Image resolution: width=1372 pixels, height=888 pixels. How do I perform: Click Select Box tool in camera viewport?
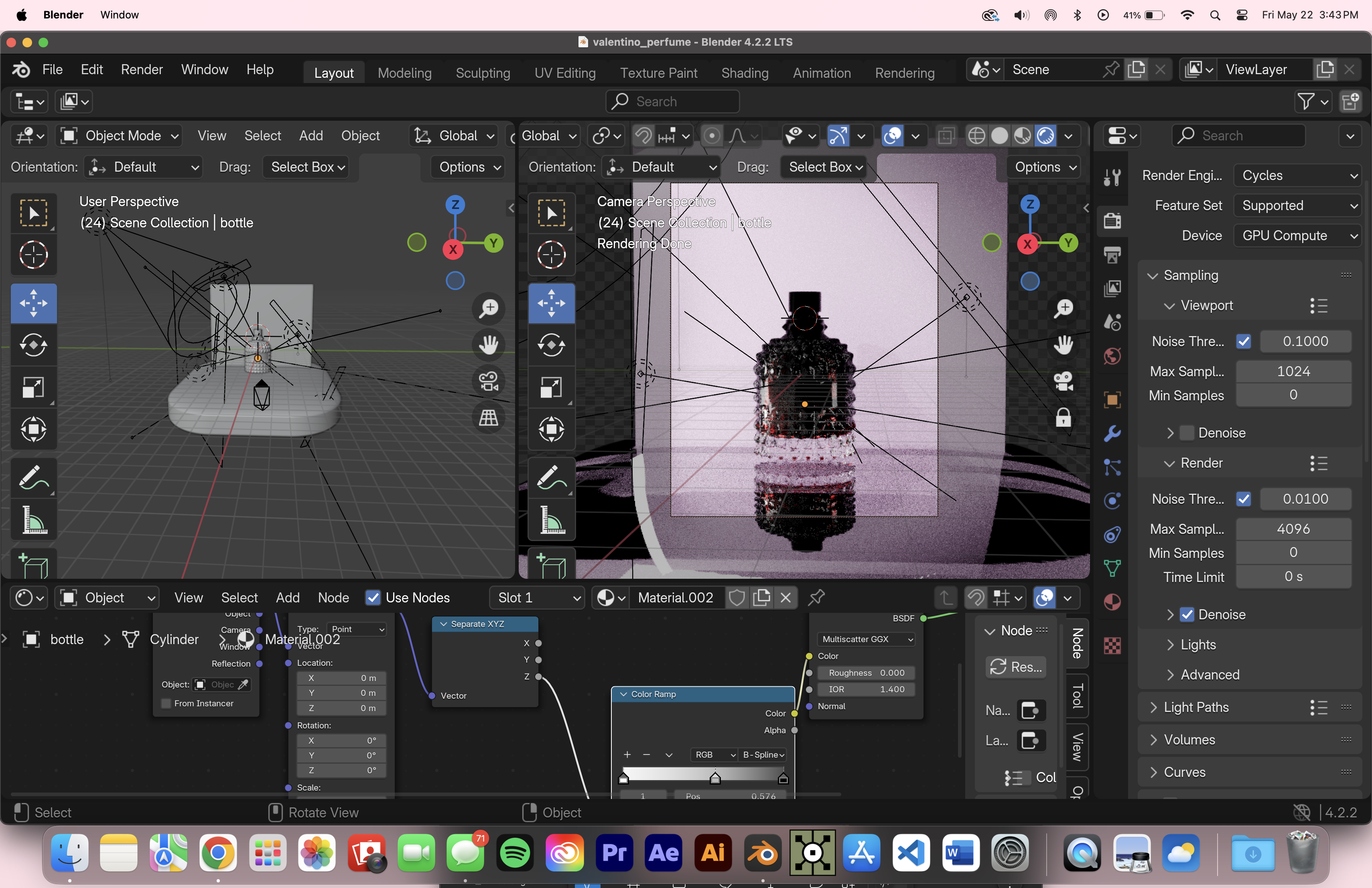552,213
